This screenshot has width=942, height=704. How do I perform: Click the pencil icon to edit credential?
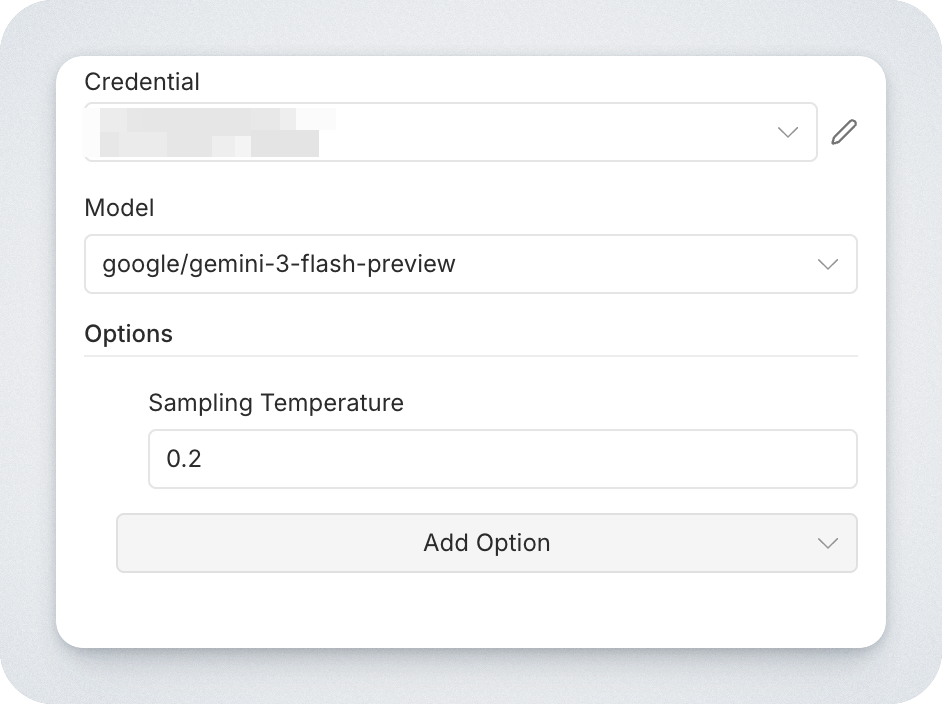[x=844, y=132]
